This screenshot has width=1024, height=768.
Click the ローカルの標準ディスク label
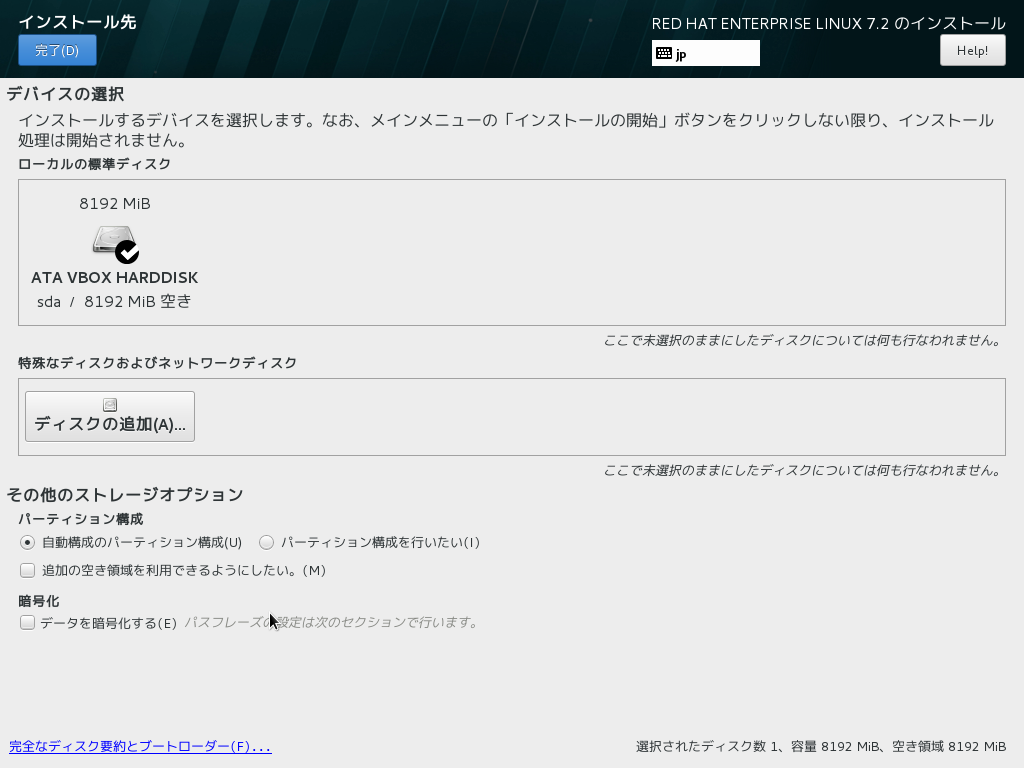point(95,164)
